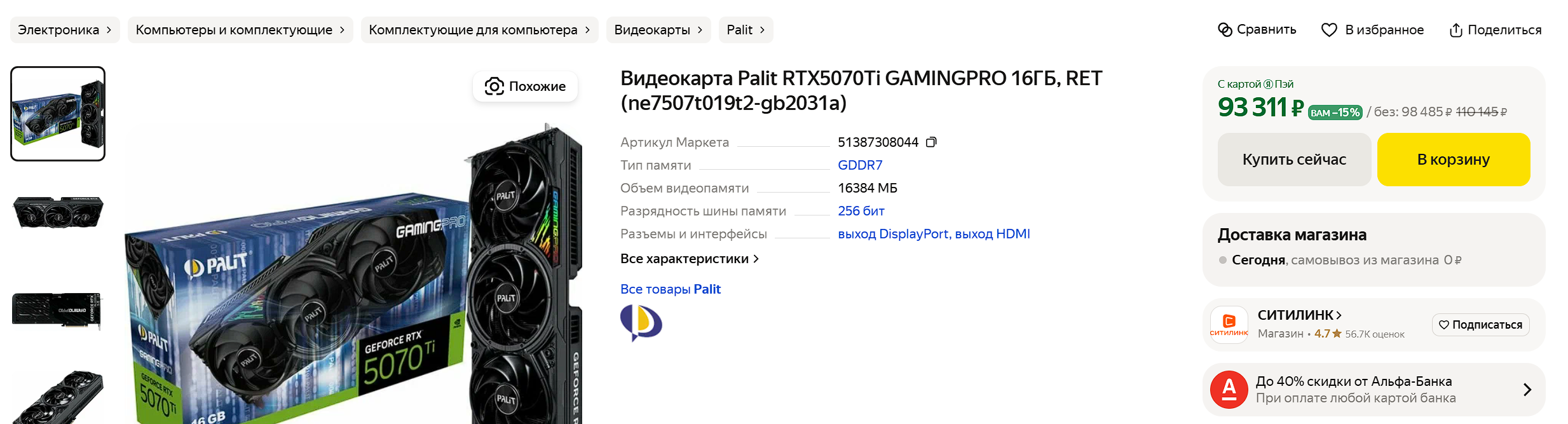Expand СИТИЛИНК store name chevron

tap(1339, 315)
